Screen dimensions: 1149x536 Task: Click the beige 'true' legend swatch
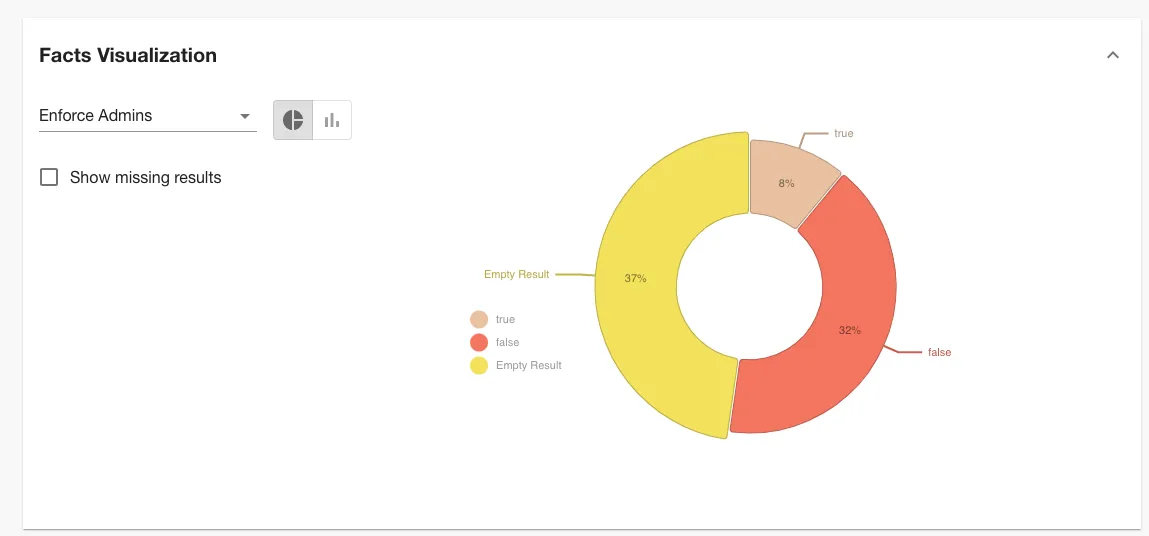coord(479,319)
